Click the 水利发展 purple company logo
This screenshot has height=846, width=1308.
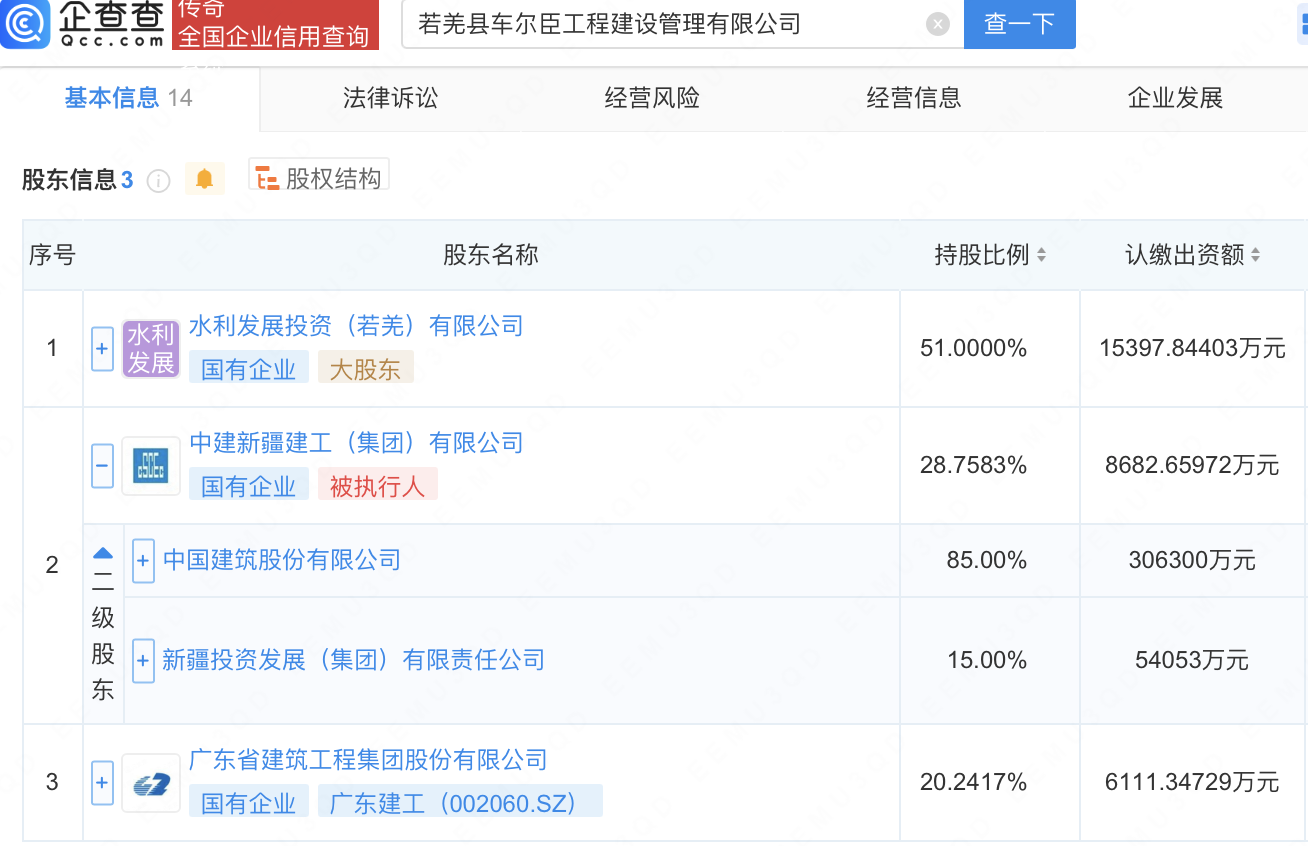pos(151,348)
